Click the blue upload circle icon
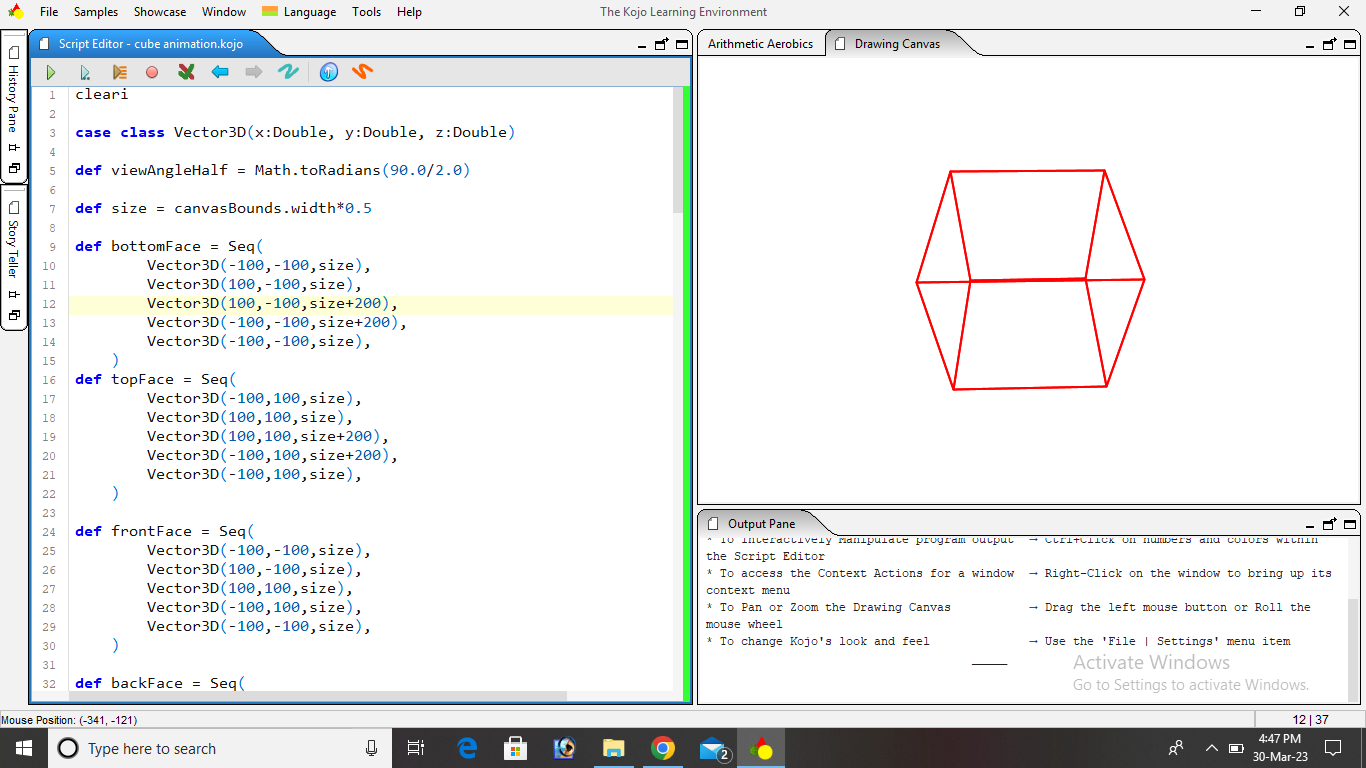 [x=329, y=72]
